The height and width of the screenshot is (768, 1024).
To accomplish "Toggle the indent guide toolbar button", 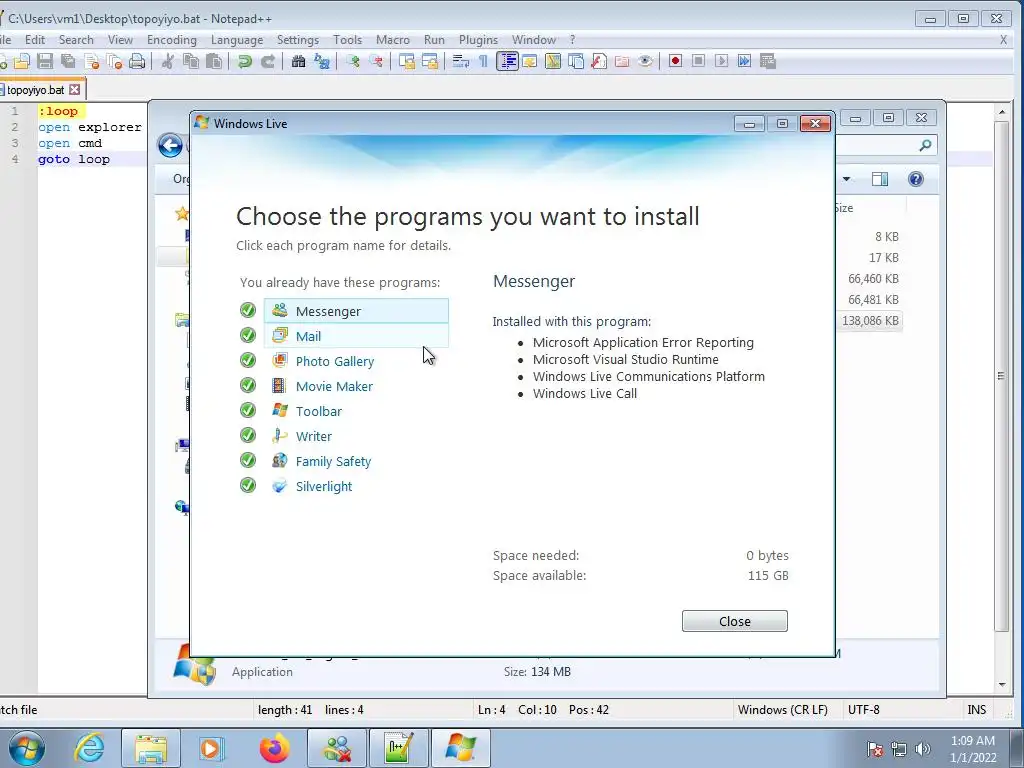I will coord(507,61).
